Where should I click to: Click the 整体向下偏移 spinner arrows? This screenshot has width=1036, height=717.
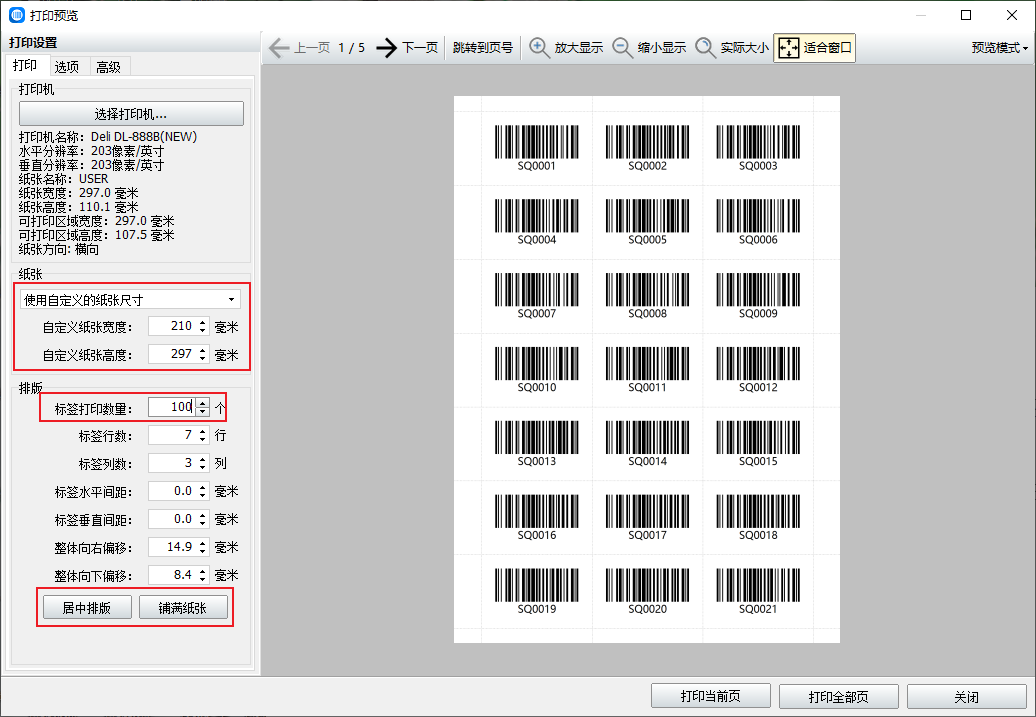coord(203,575)
